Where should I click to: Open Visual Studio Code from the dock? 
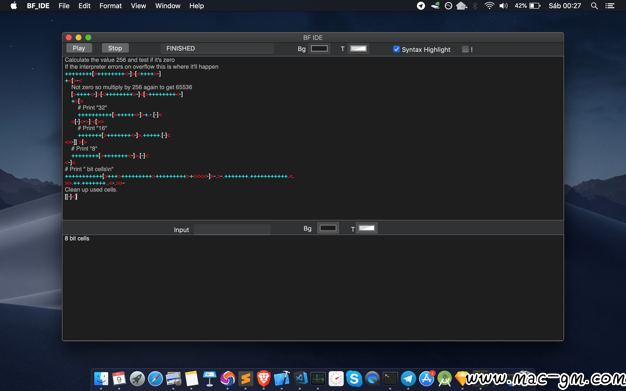coord(300,378)
